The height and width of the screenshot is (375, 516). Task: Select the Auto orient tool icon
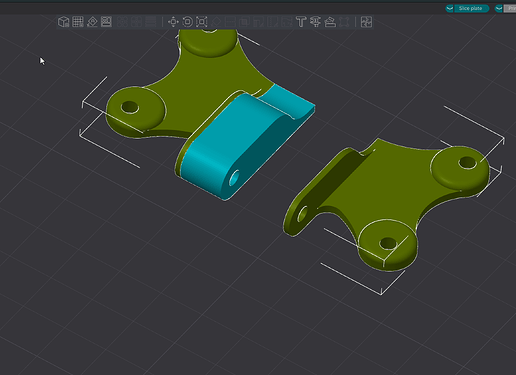click(92, 22)
